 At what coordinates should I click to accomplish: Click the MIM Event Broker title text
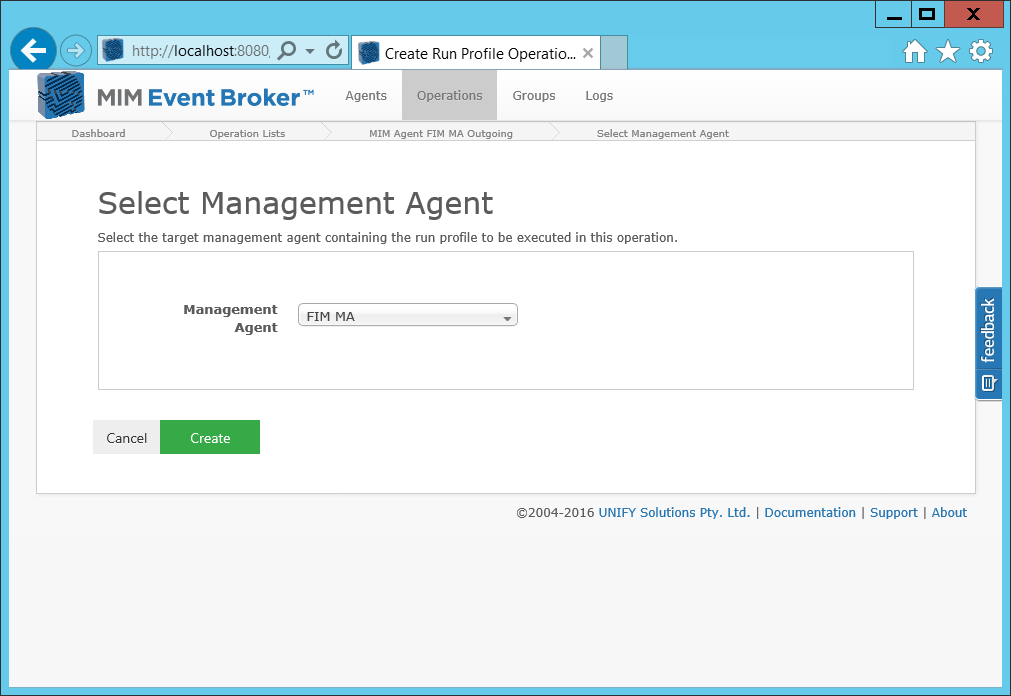click(205, 97)
